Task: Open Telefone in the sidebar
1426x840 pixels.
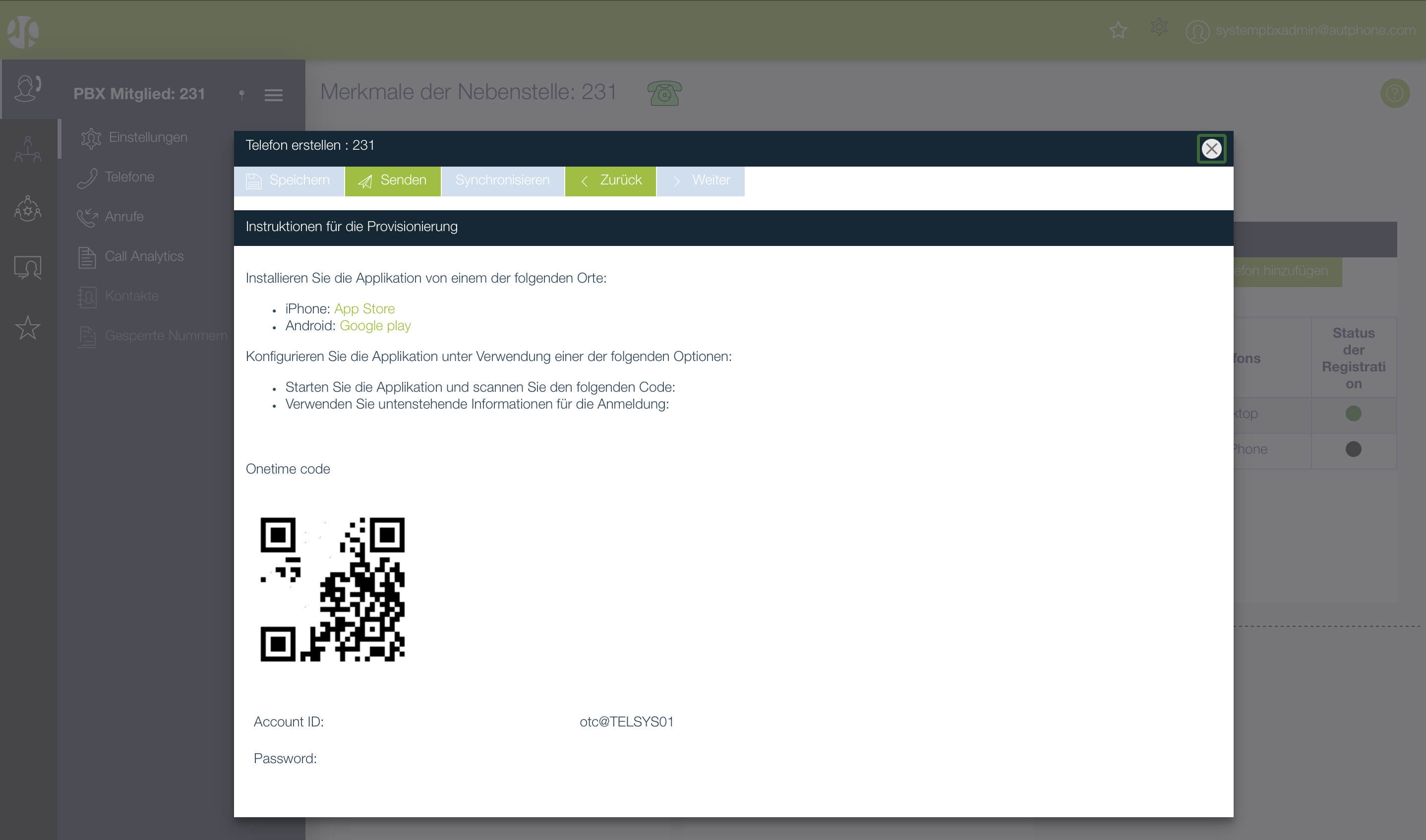Action: [129, 177]
